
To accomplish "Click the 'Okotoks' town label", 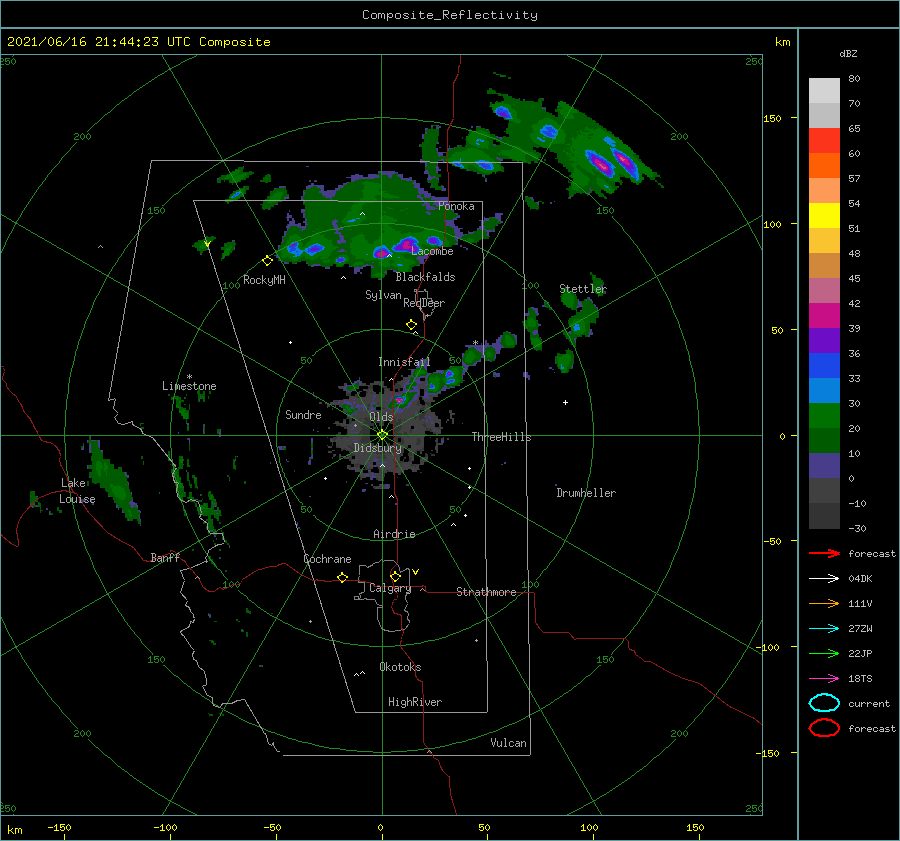I will (400, 667).
